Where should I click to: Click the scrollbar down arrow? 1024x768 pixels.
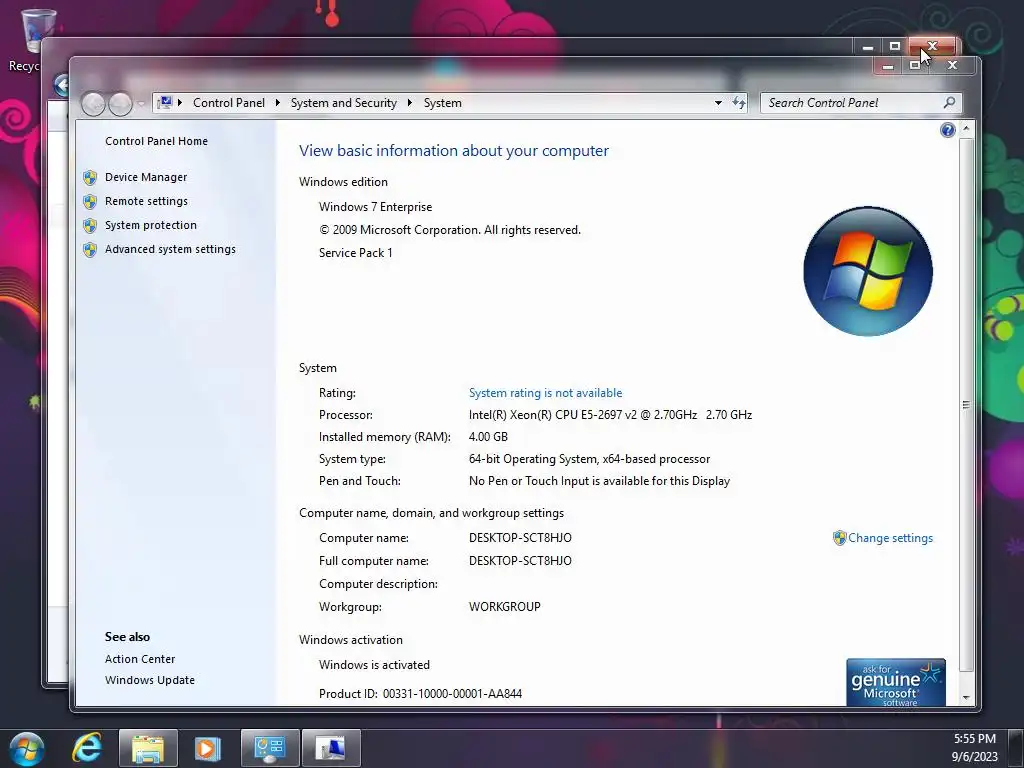967,697
